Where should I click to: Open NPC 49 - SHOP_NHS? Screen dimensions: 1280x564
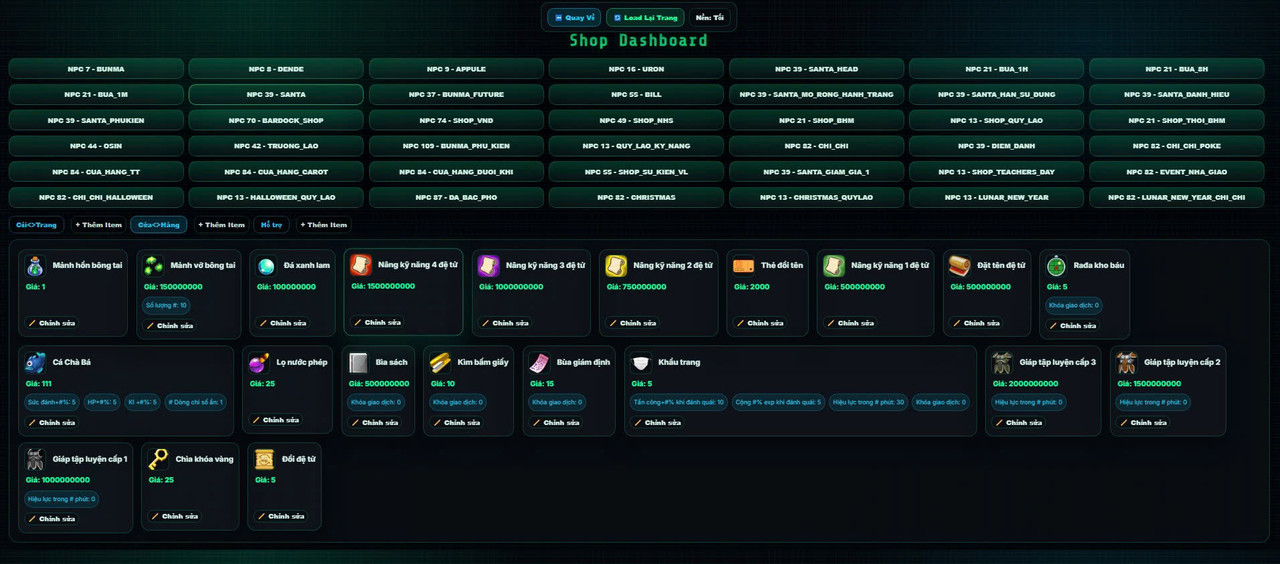pyautogui.click(x=636, y=121)
